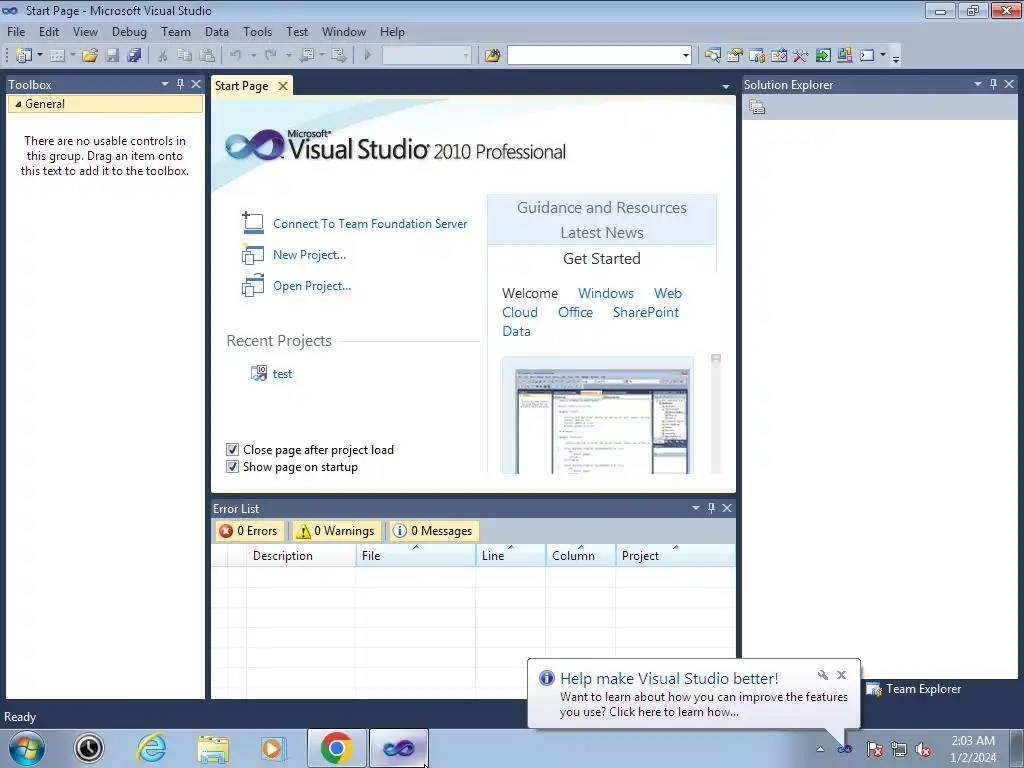1024x768 pixels.
Task: Click the Paste clipboard icon
Action: [x=207, y=56]
